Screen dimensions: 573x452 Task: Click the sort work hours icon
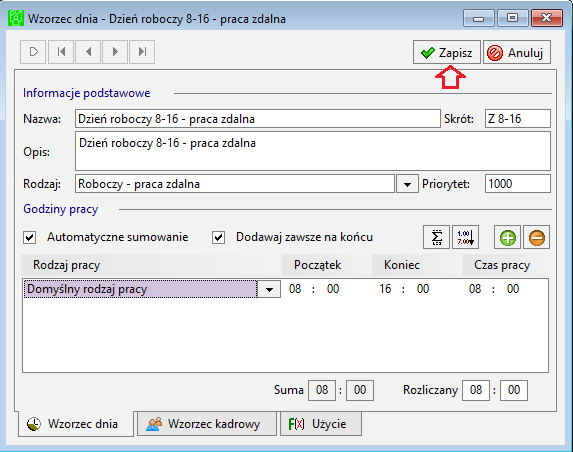[466, 238]
